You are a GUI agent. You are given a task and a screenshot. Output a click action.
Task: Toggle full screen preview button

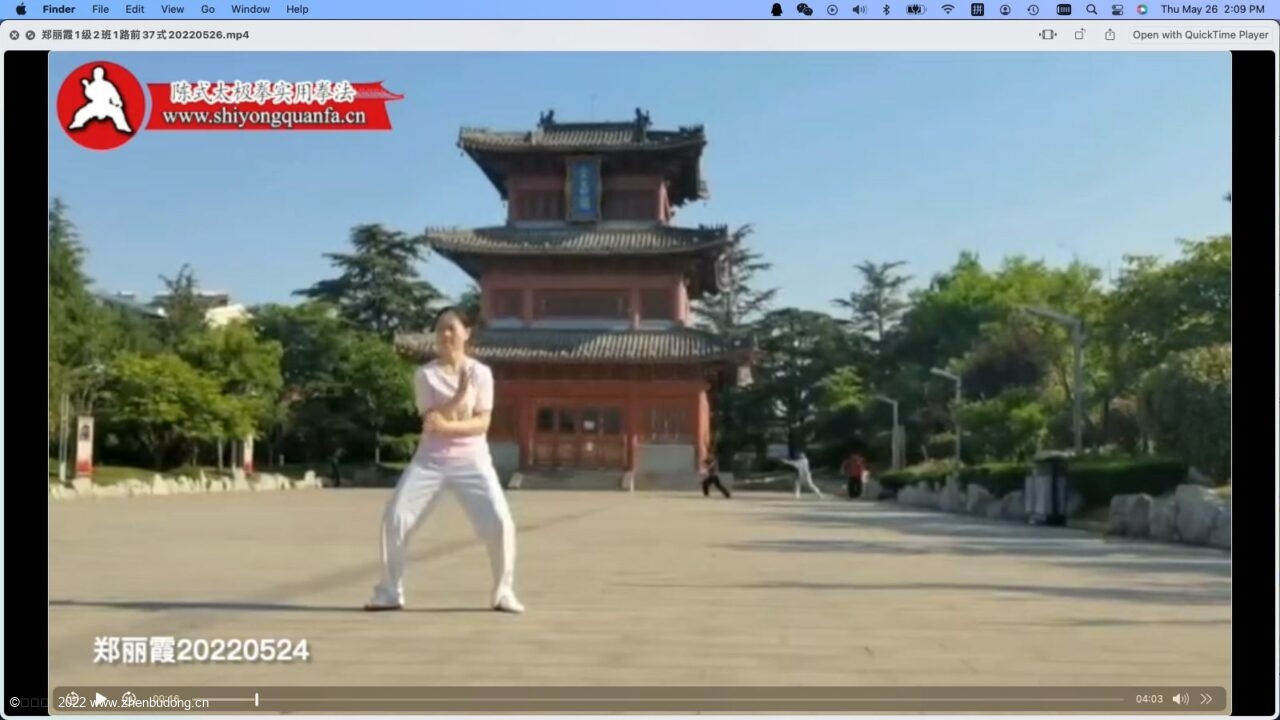pos(30,35)
